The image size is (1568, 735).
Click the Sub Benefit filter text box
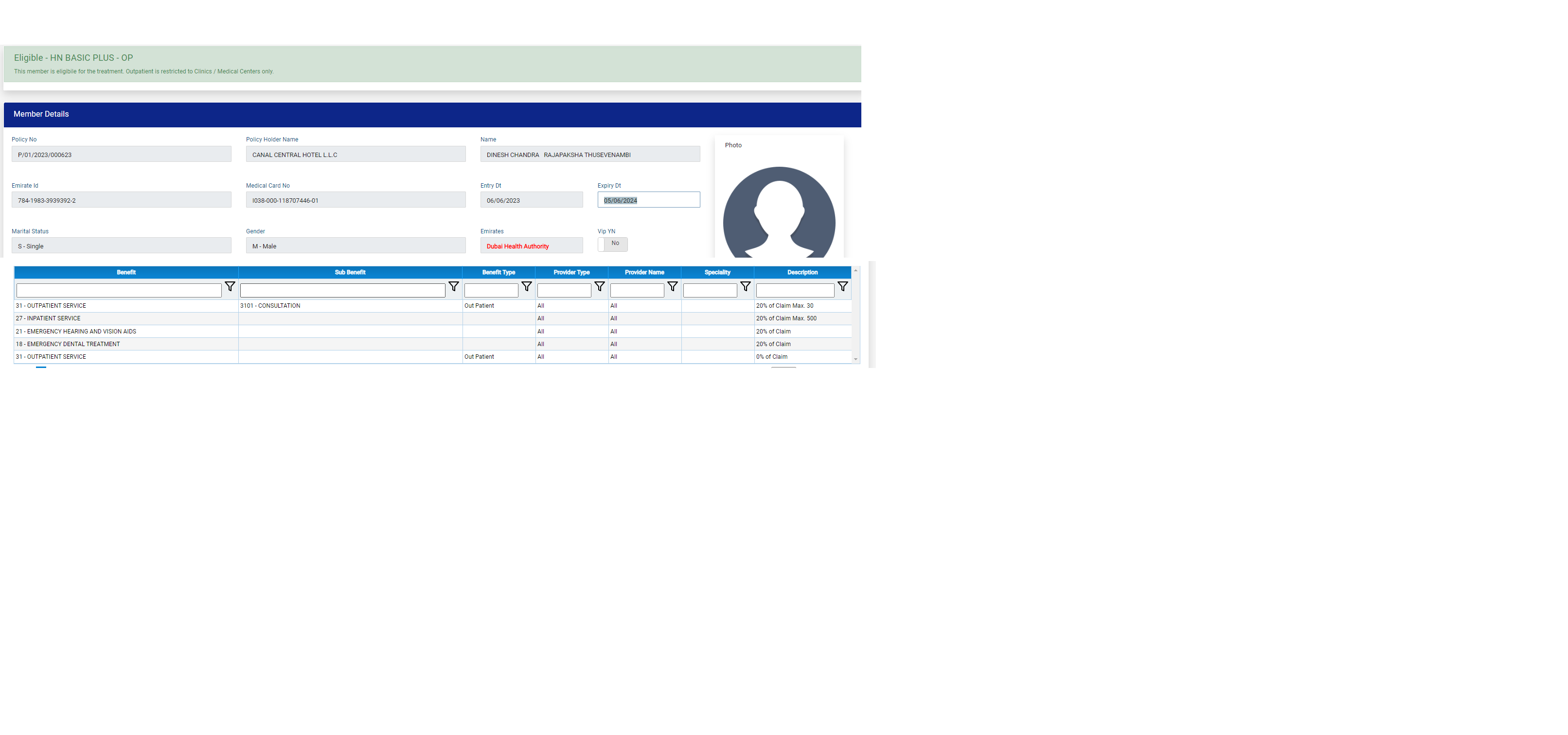(343, 291)
